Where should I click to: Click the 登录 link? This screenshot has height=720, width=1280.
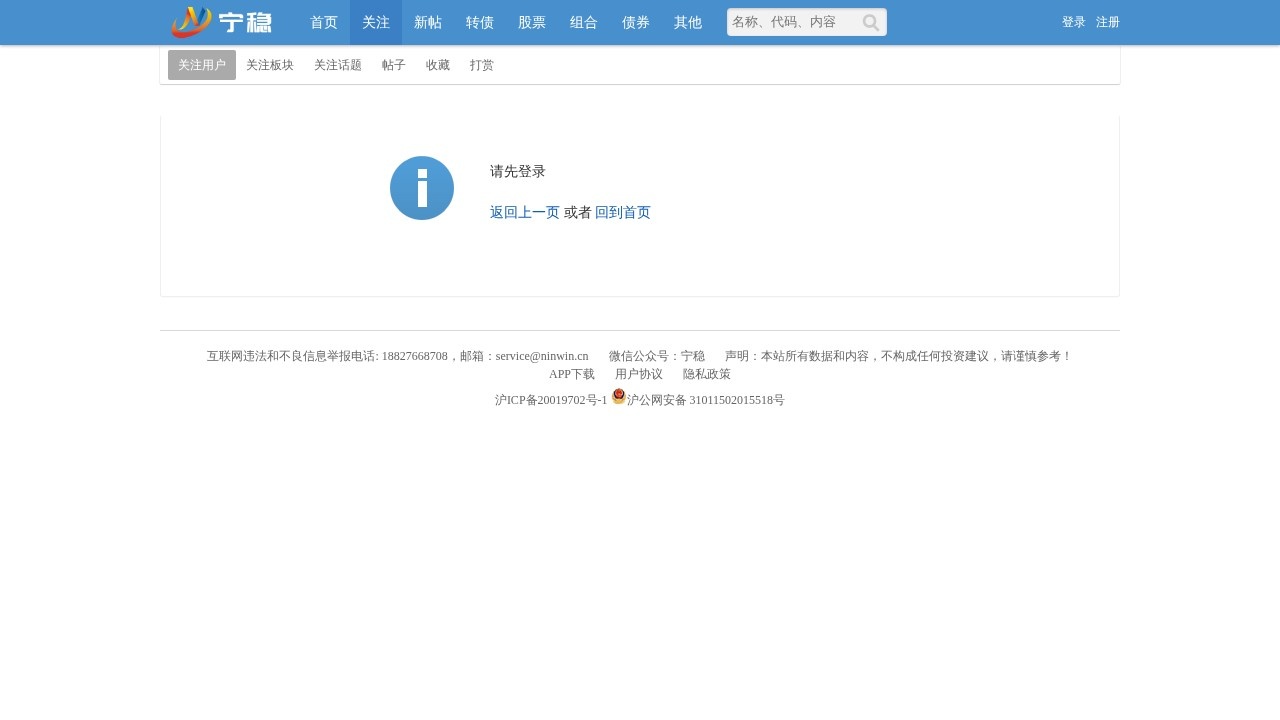pos(1074,22)
